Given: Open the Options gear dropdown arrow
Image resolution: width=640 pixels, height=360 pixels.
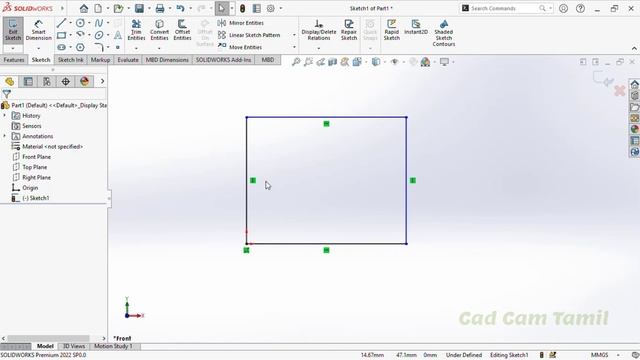Looking at the screenshot, I should pos(281,8).
